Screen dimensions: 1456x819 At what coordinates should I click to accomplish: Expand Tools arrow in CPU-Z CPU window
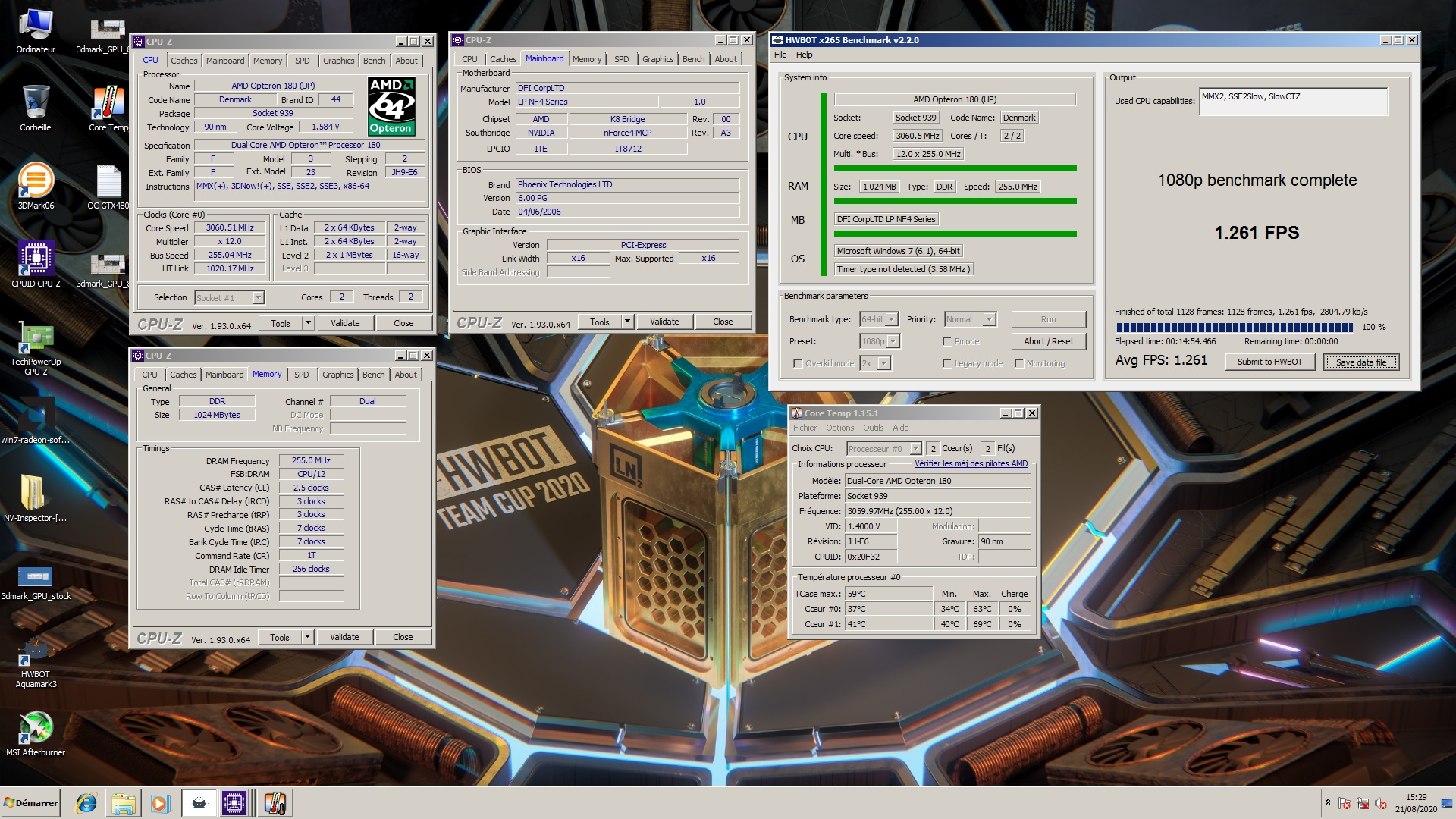click(308, 323)
